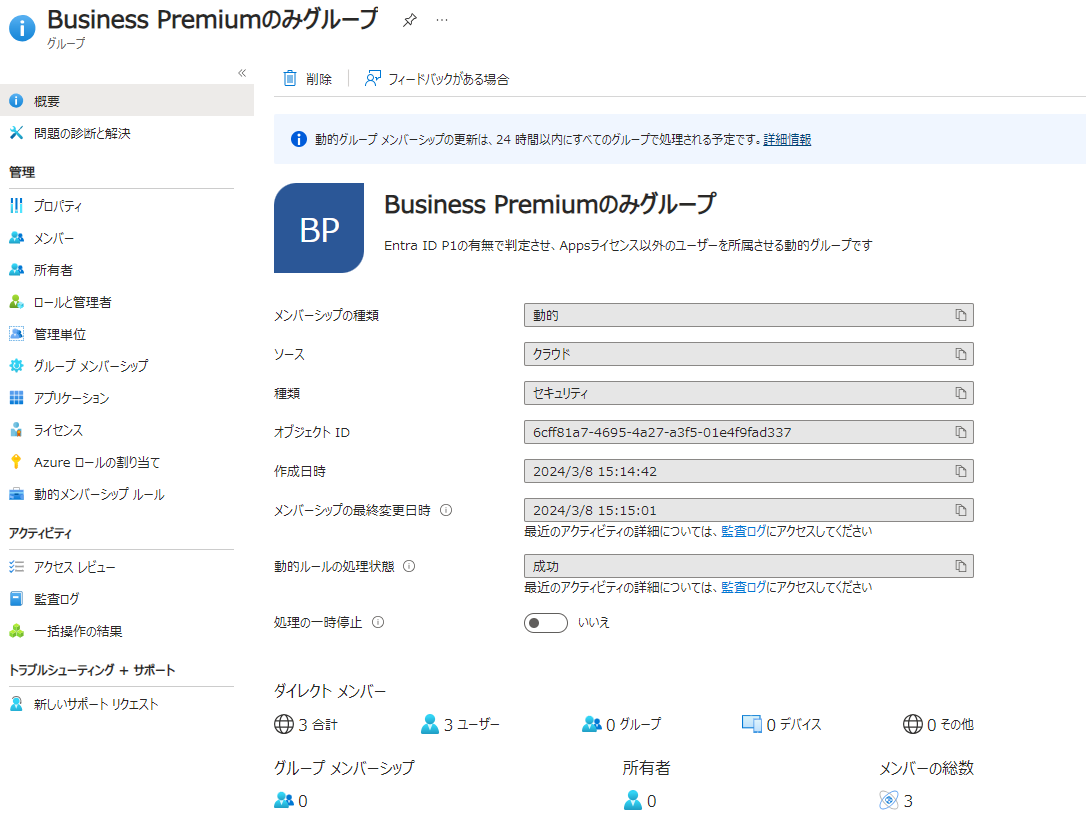The width and height of the screenshot is (1086, 827).
Task: Copy the 種類 value セキュリティ
Action: [x=961, y=393]
